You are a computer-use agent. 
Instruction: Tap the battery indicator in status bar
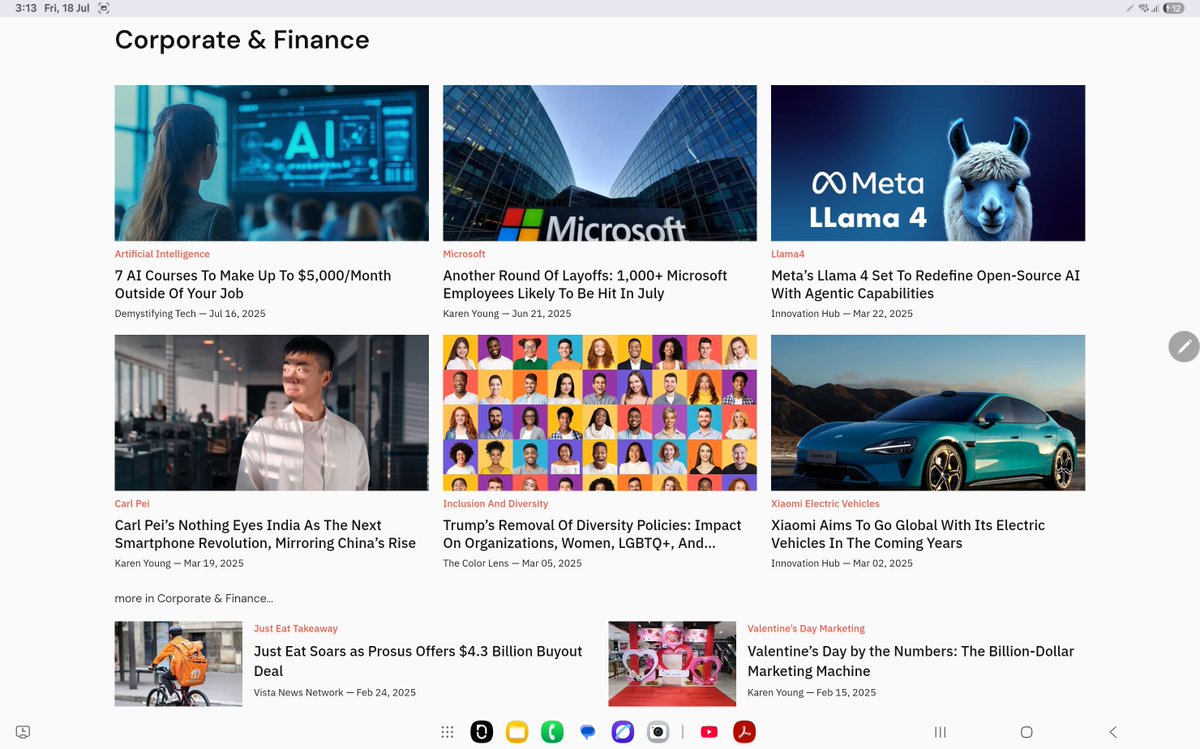1174,8
